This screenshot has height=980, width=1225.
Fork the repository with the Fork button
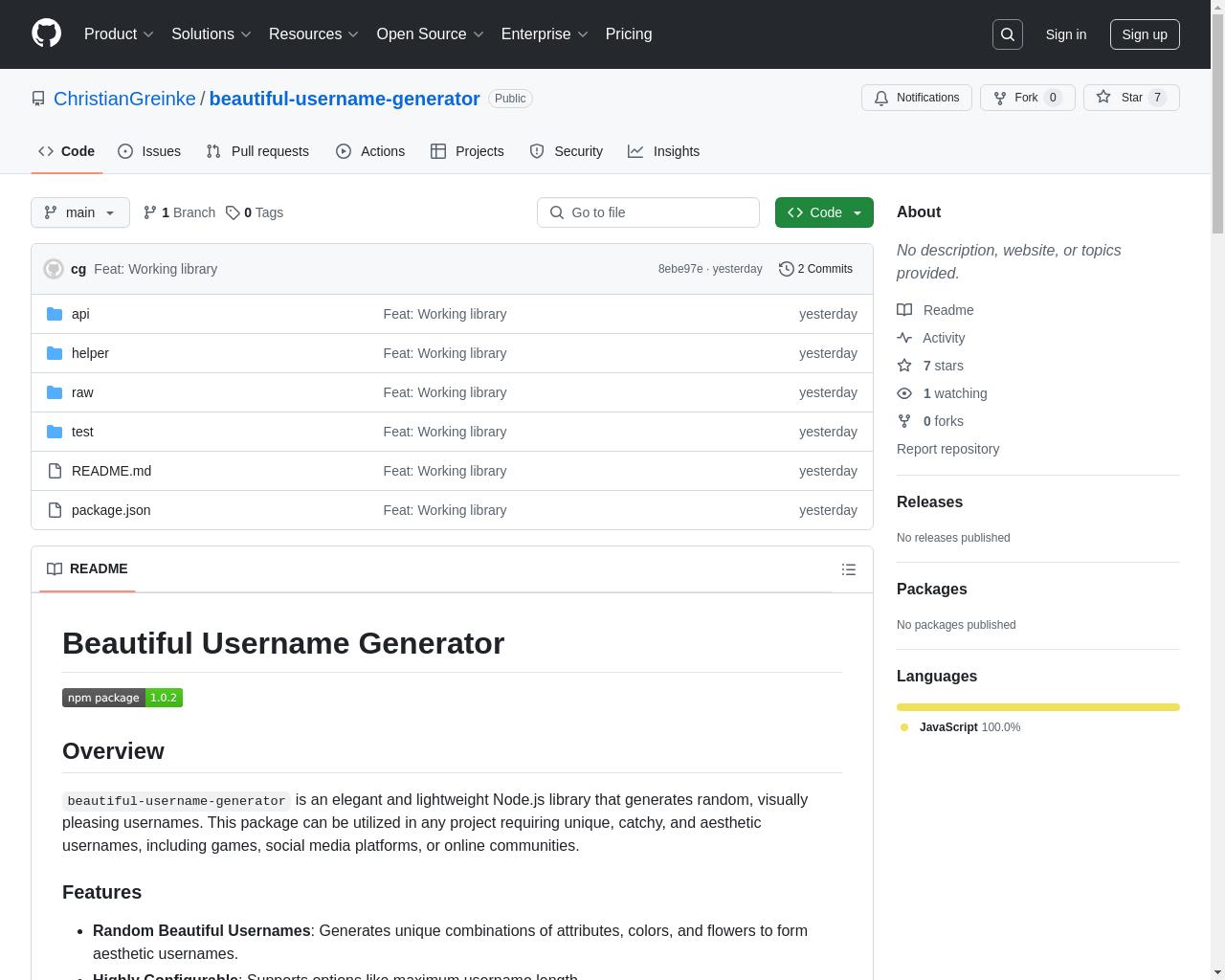point(1027,98)
